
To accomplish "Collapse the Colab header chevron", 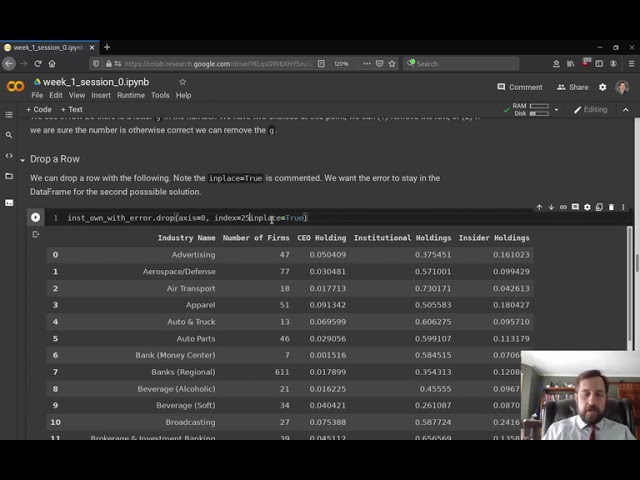I will click(626, 110).
